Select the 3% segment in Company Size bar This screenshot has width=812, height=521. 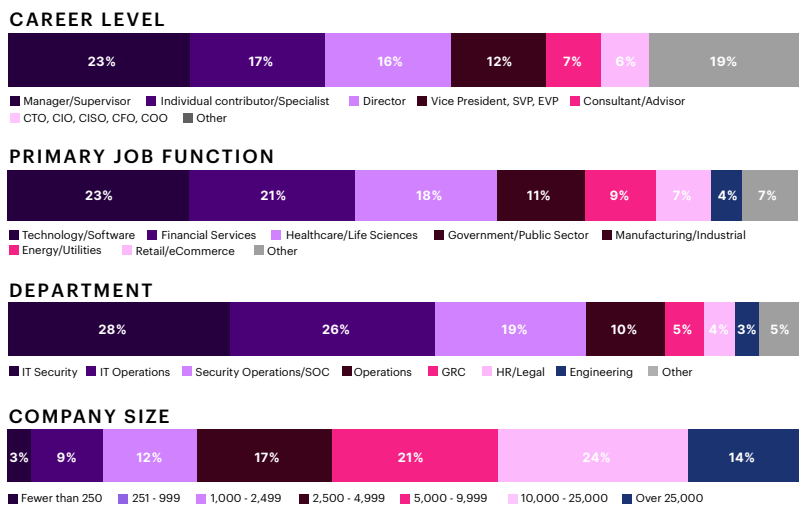pos(19,457)
